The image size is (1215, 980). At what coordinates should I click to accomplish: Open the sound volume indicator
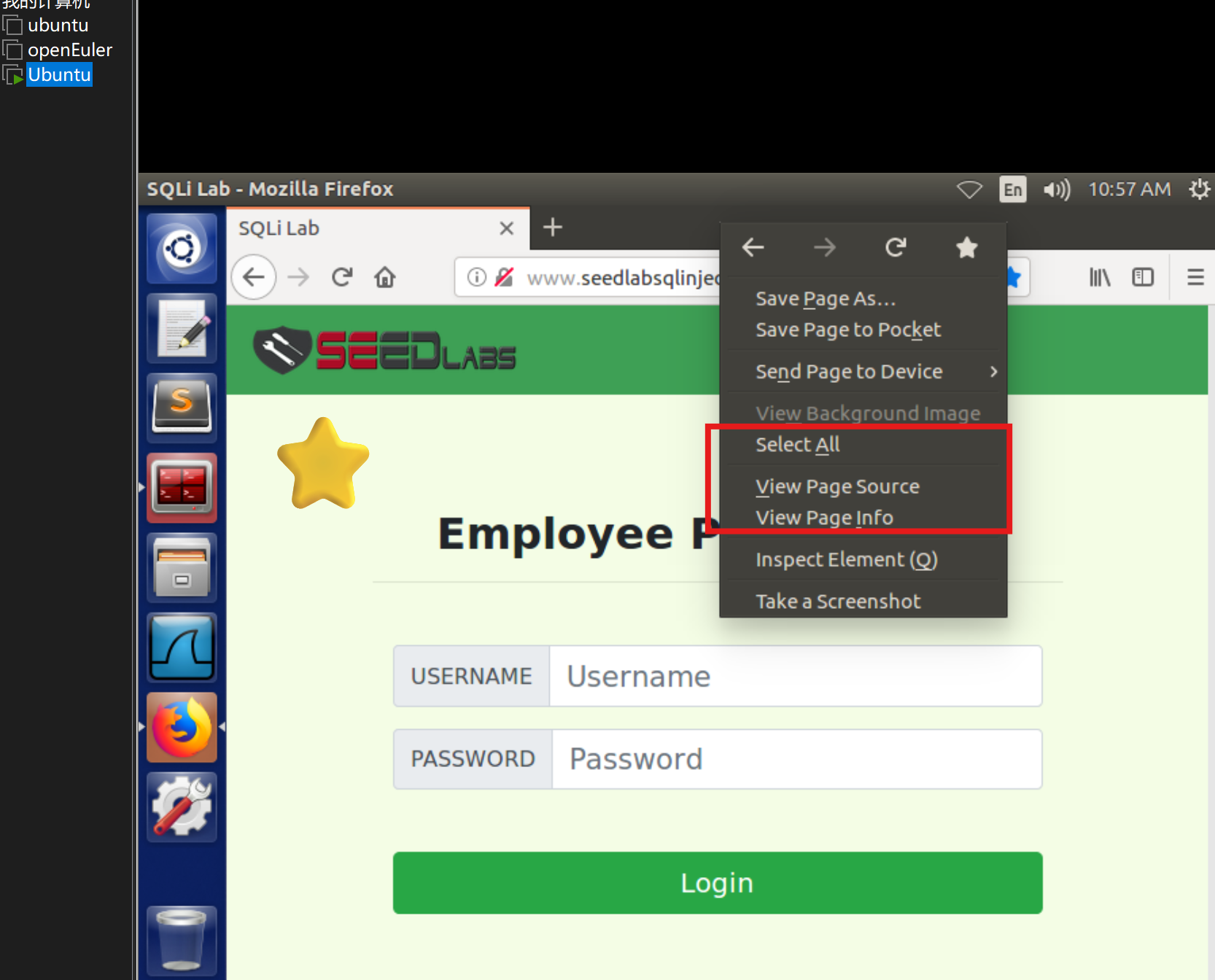point(1056,190)
